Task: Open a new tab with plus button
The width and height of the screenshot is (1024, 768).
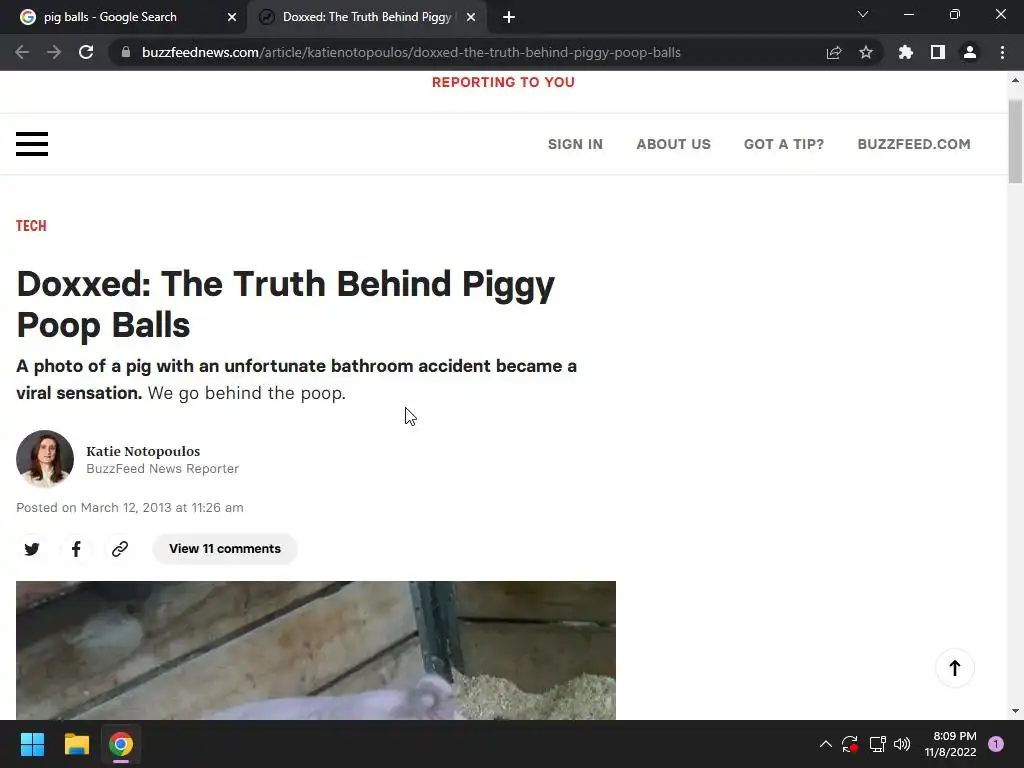Action: tap(509, 17)
